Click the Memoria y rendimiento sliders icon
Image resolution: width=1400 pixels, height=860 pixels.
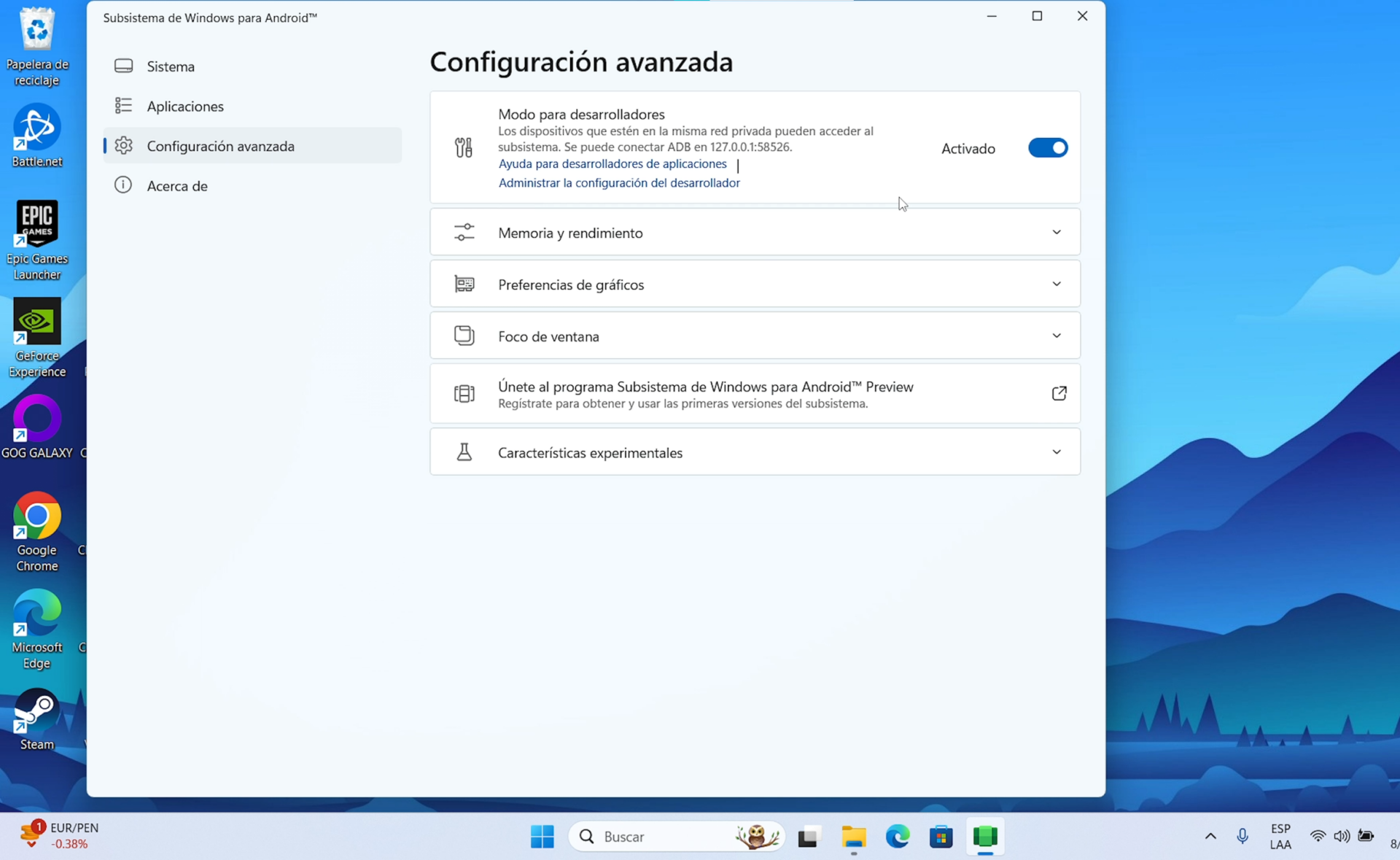pos(464,233)
